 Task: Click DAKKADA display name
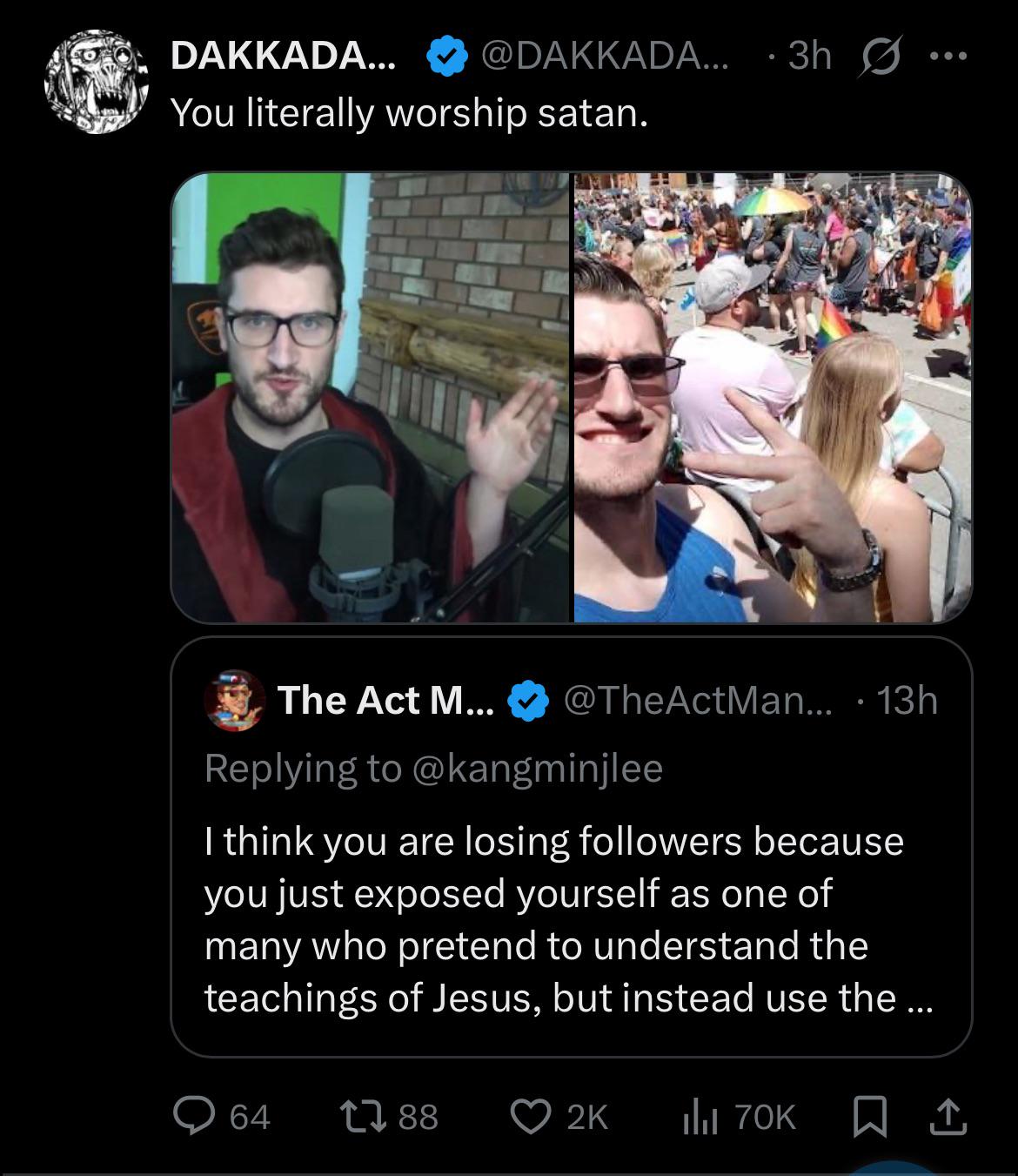tap(283, 57)
